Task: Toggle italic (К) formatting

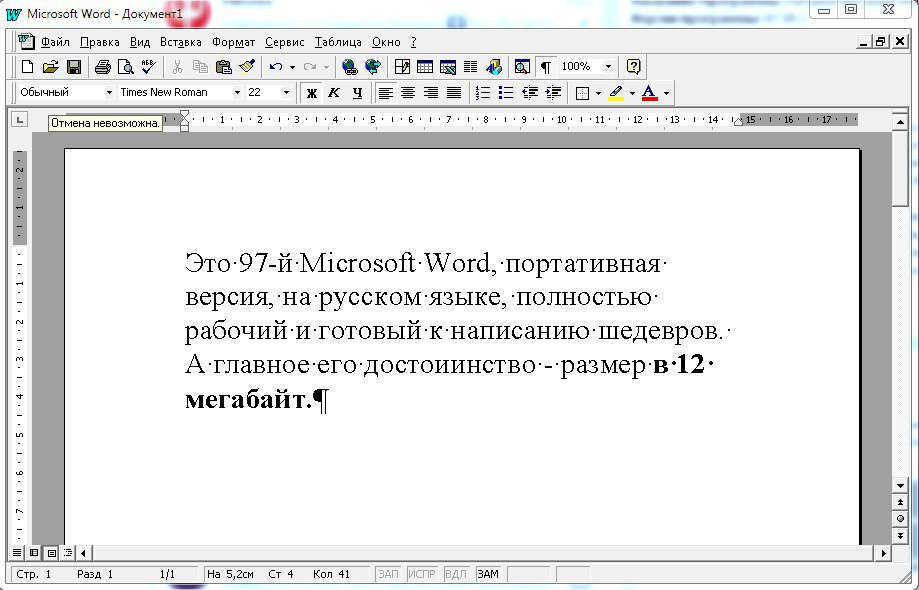Action: tap(334, 93)
